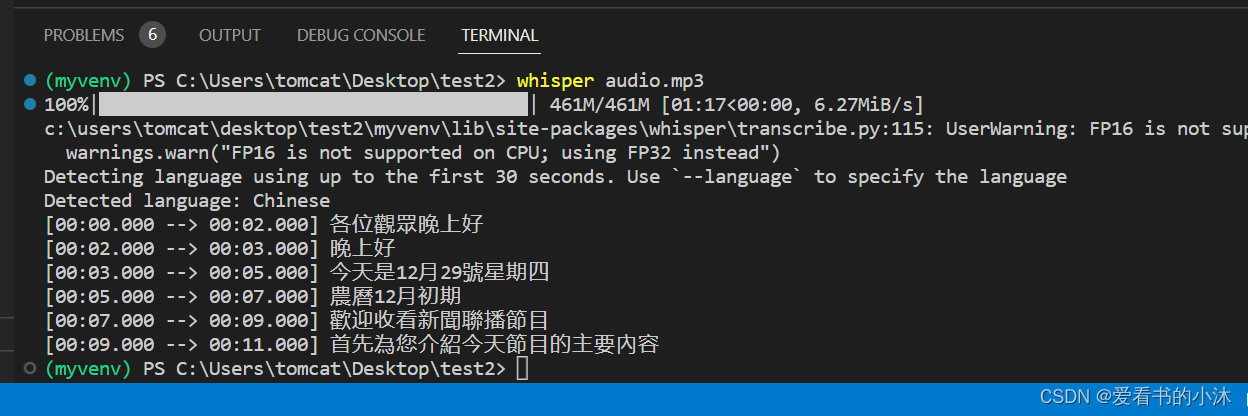This screenshot has height=416, width=1248.
Task: Click the problems count badge showing 6
Action: [x=152, y=35]
